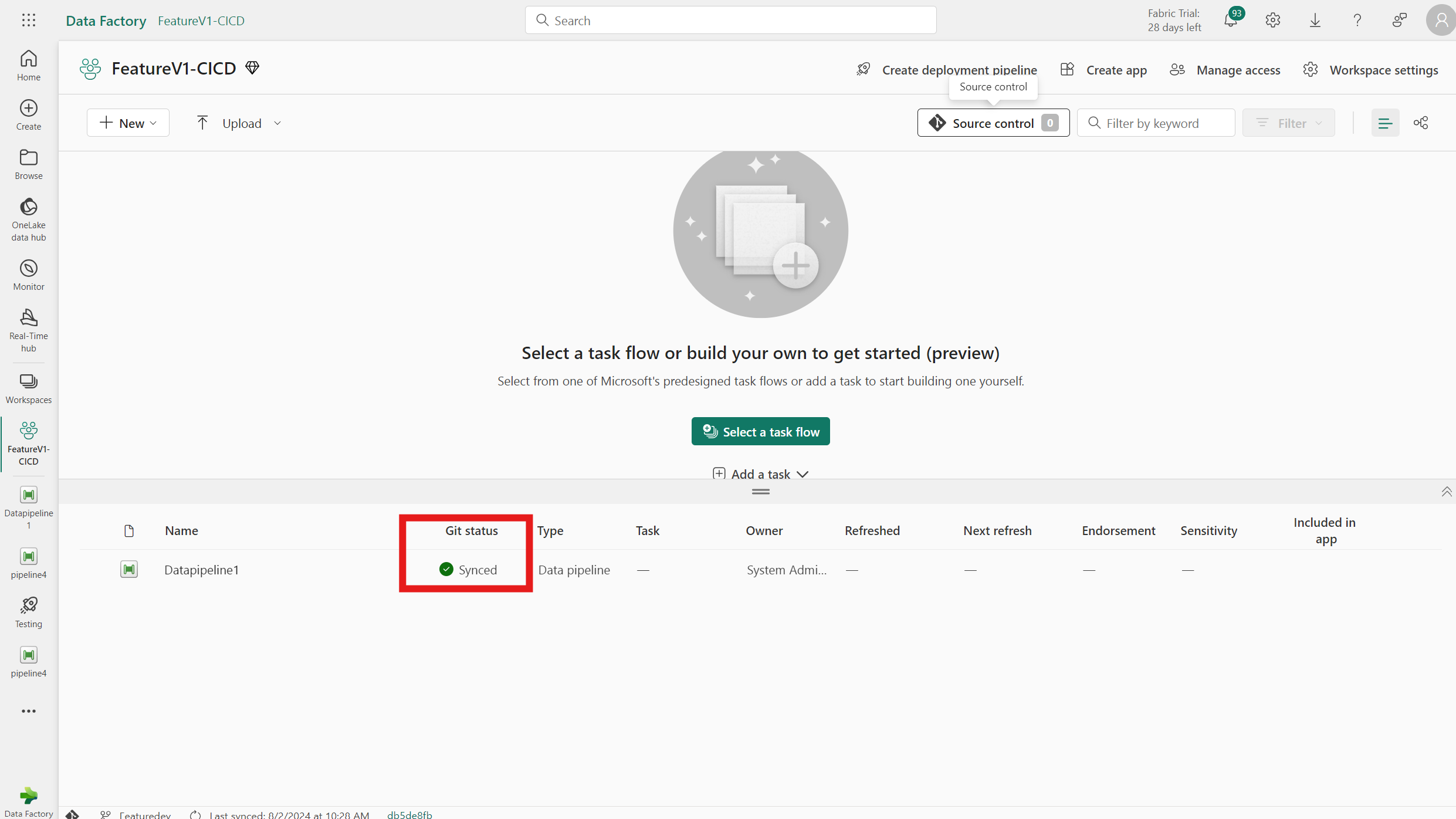Open Workspaces pane
Viewport: 1456px width, 819px height.
pyautogui.click(x=29, y=388)
